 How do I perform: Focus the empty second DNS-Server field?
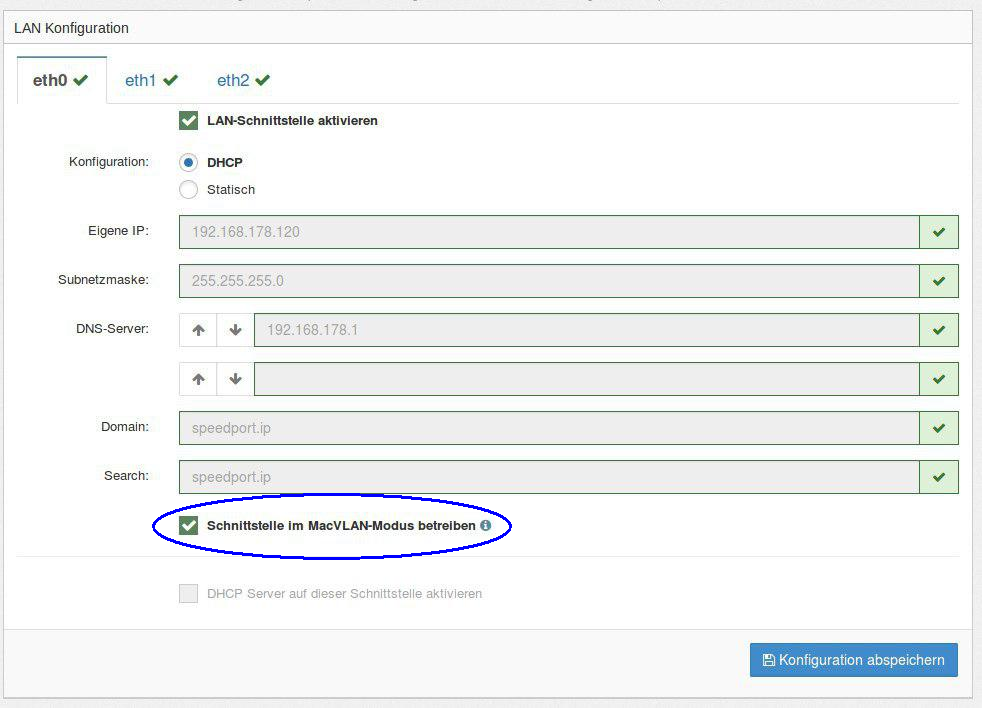tap(586, 379)
